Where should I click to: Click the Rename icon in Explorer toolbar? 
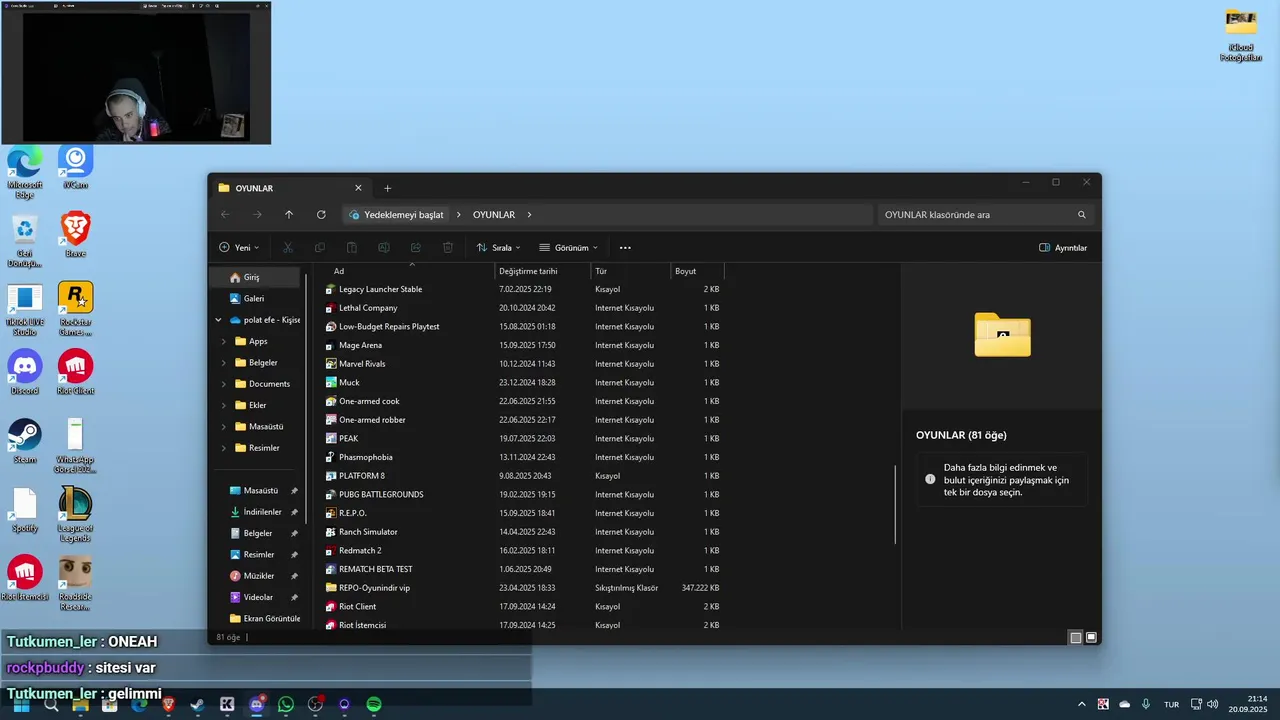(x=384, y=248)
